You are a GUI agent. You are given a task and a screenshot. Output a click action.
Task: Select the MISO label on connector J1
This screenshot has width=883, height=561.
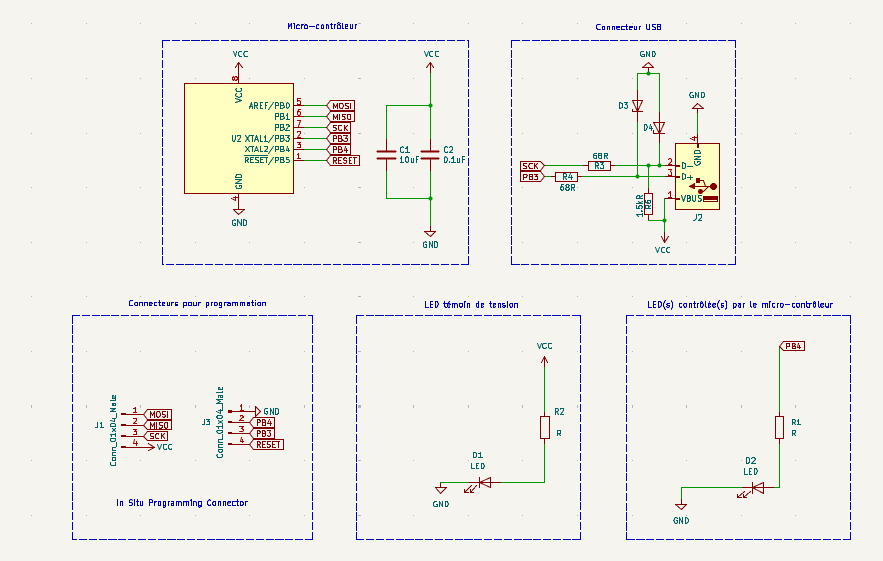pyautogui.click(x=158, y=425)
